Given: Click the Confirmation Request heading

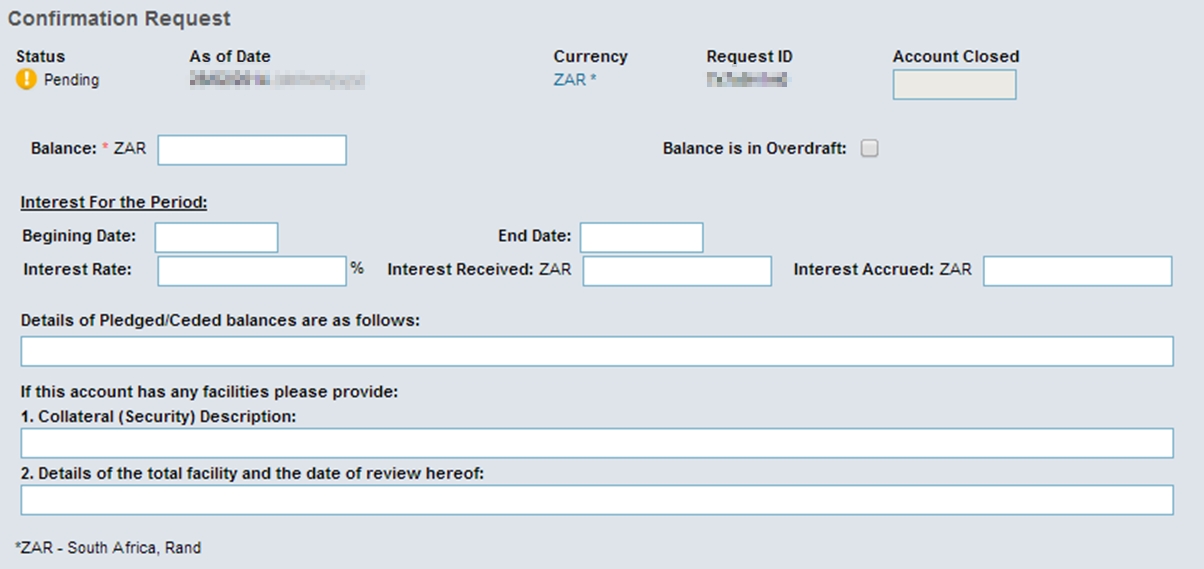Looking at the screenshot, I should point(120,19).
